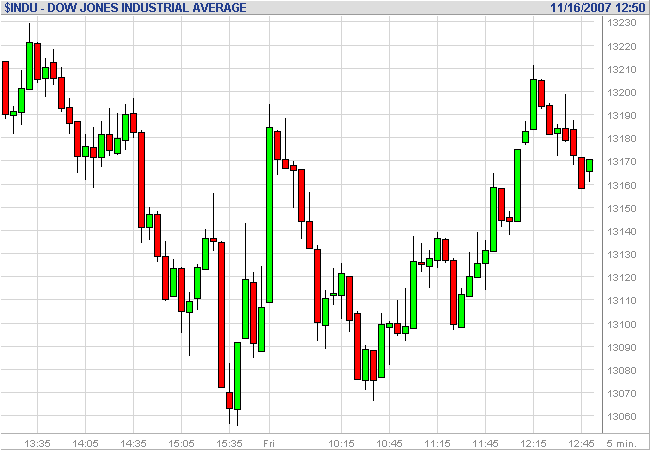Select the 13060 price axis label

tap(621, 416)
